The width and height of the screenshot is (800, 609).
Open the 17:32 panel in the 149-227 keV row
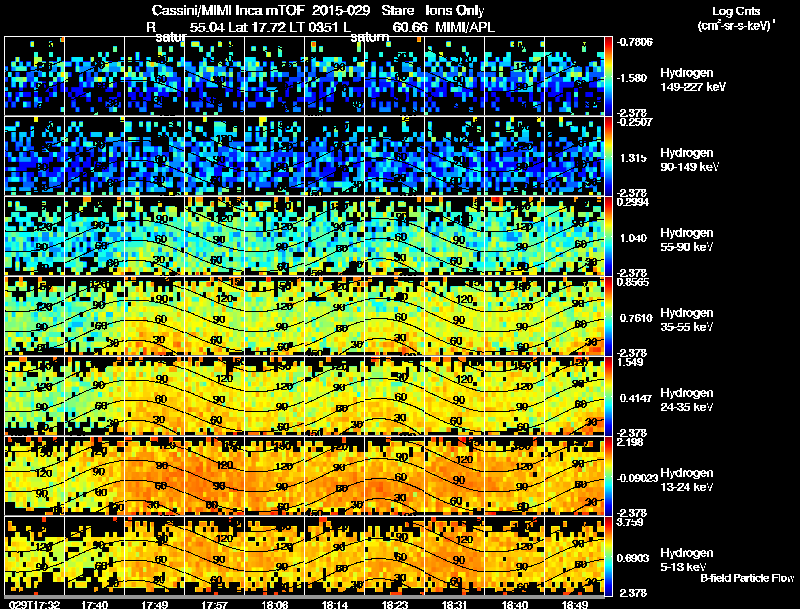(35, 76)
